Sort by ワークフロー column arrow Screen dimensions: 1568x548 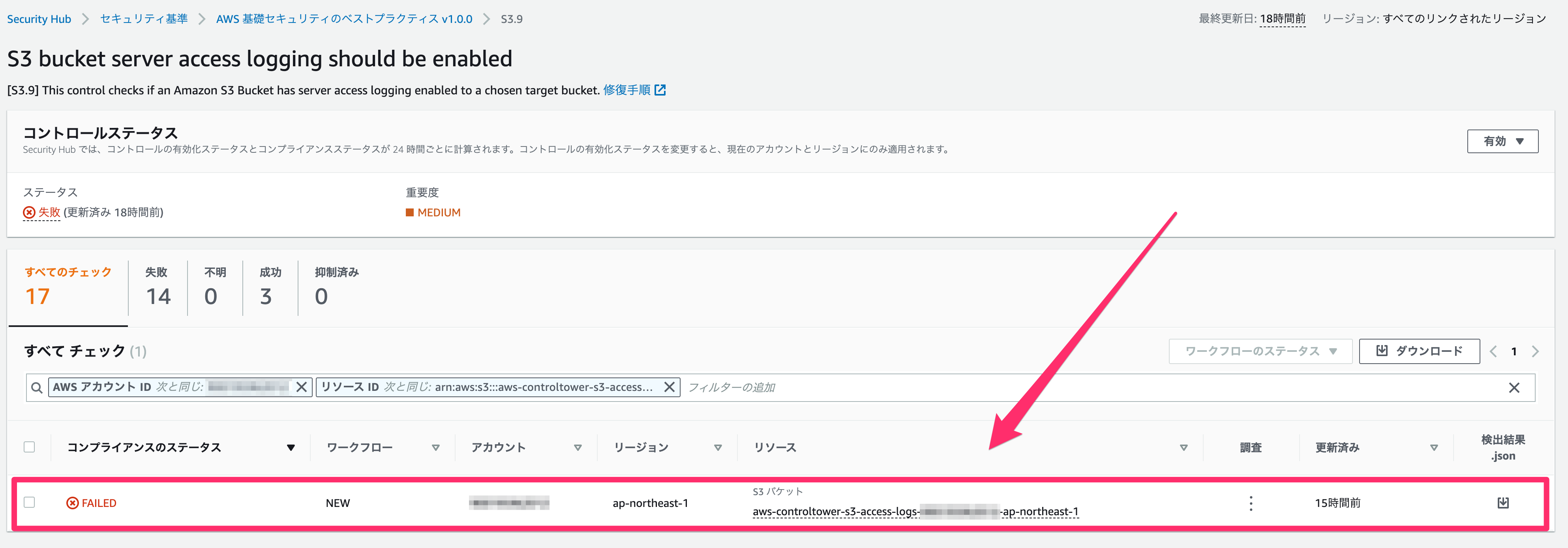pyautogui.click(x=436, y=448)
